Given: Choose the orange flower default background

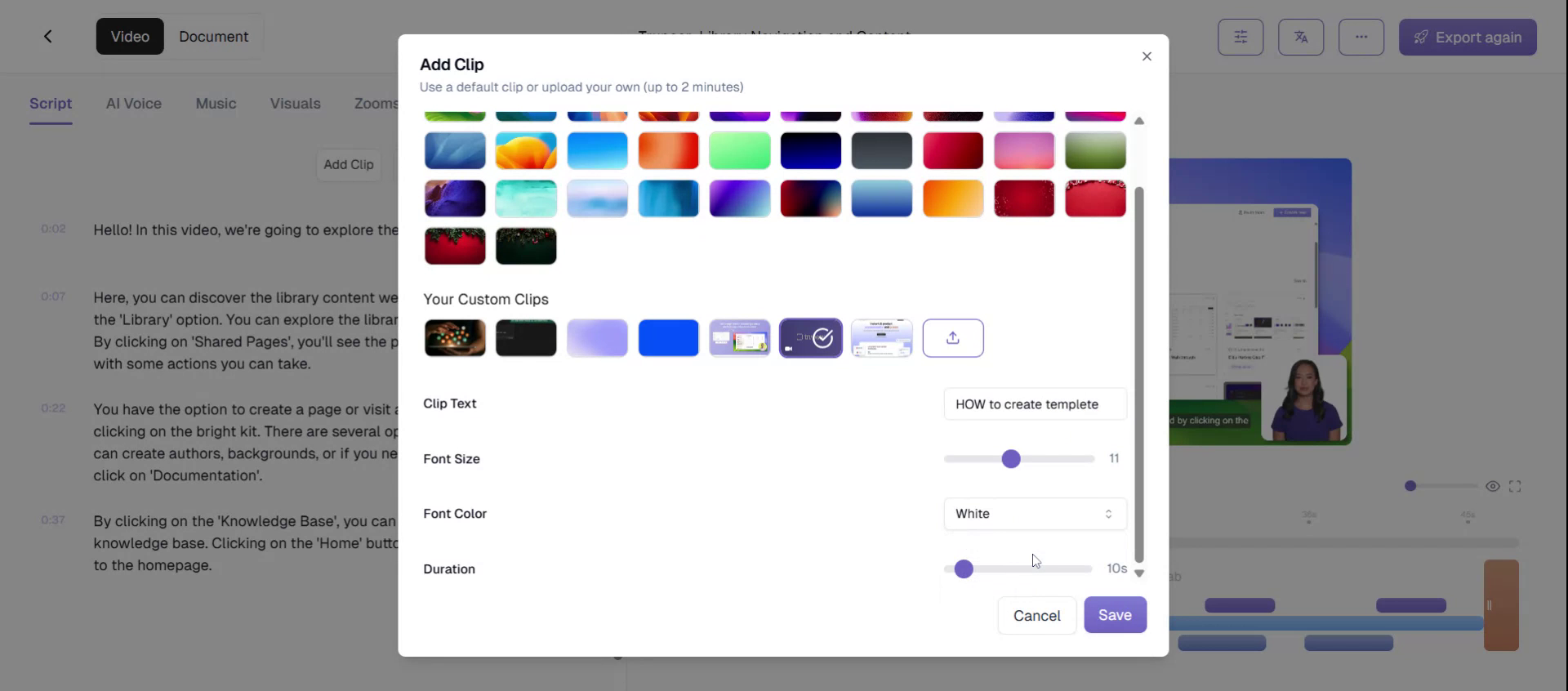Looking at the screenshot, I should (526, 151).
